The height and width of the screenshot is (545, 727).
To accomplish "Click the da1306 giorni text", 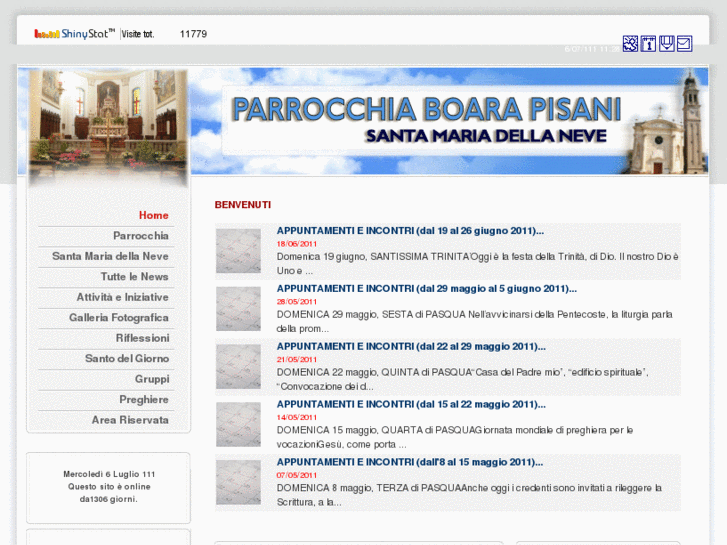I will click(x=108, y=499).
